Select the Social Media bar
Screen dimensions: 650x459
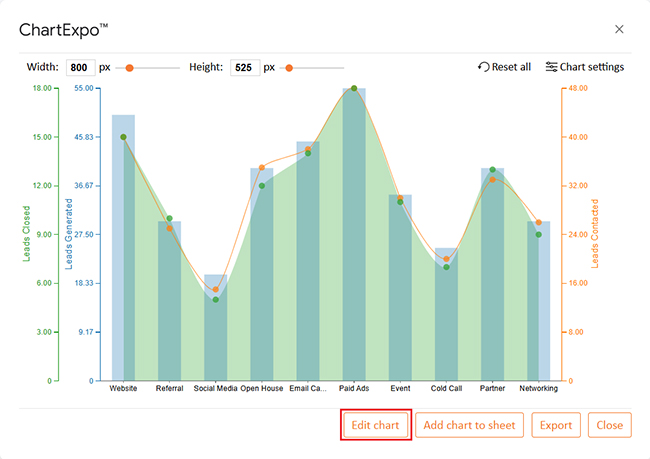215,330
